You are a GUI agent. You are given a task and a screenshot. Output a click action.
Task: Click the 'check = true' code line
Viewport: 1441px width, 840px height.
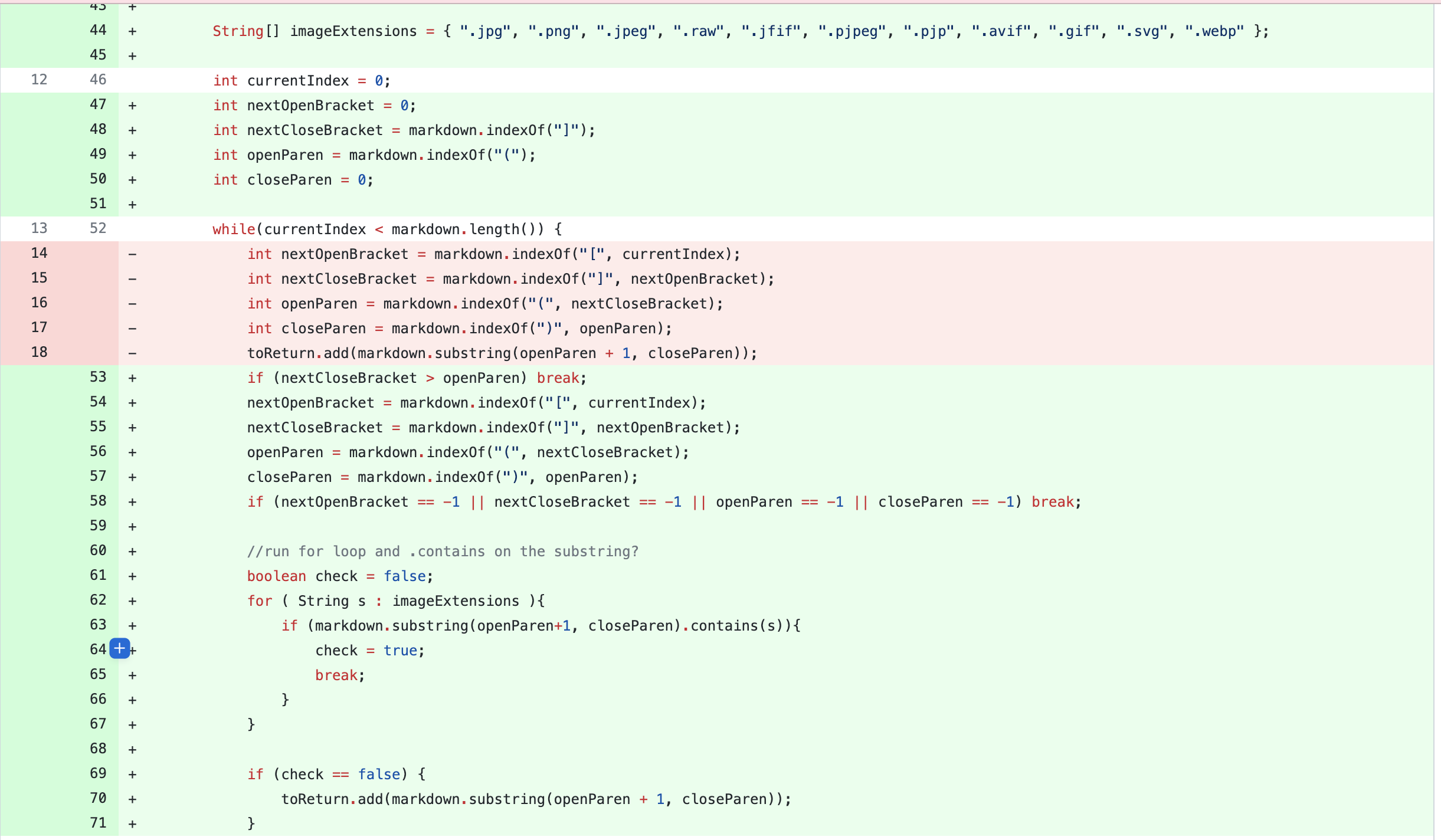pyautogui.click(x=369, y=651)
